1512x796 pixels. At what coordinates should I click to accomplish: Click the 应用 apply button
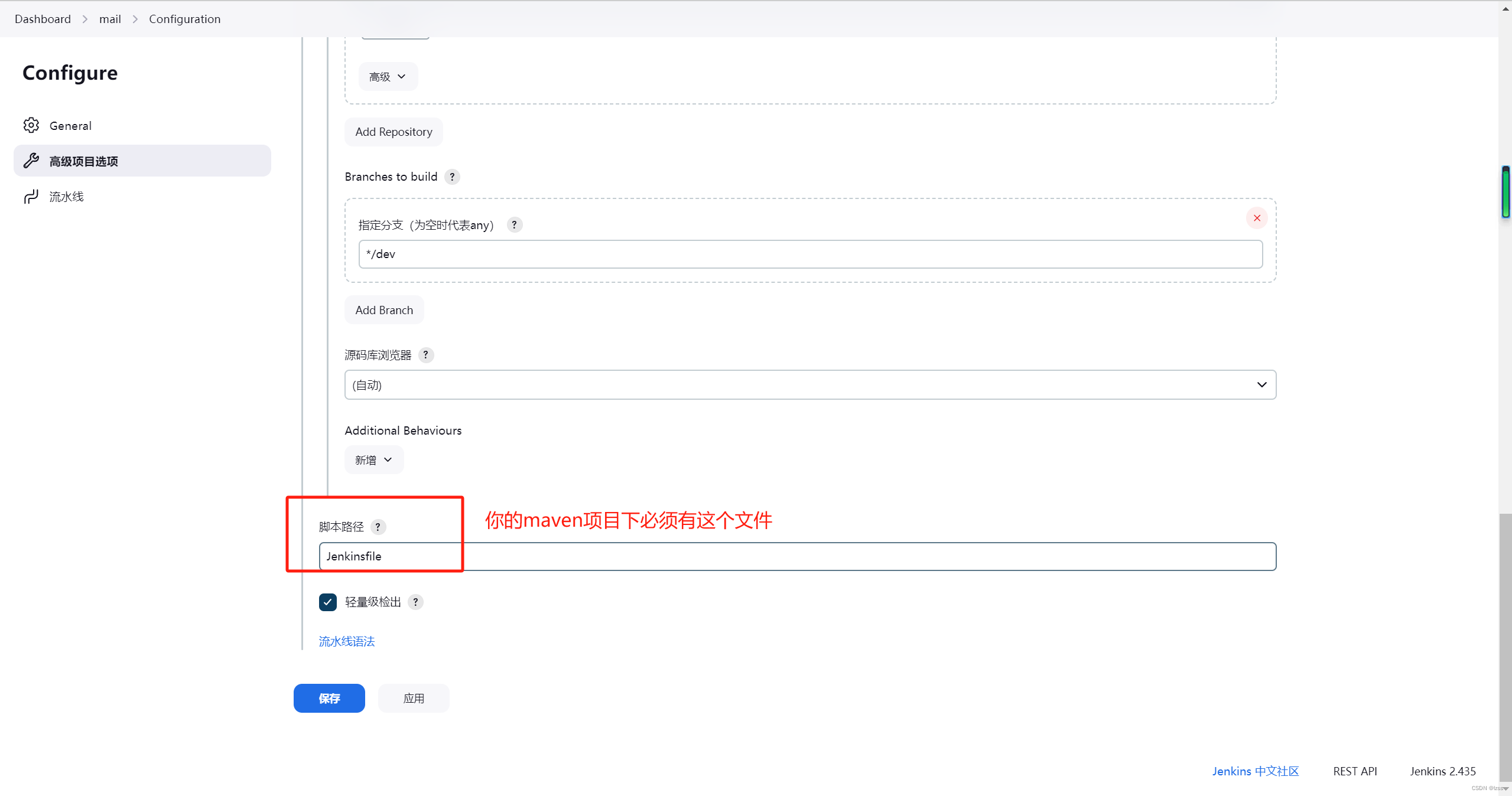[x=414, y=698]
